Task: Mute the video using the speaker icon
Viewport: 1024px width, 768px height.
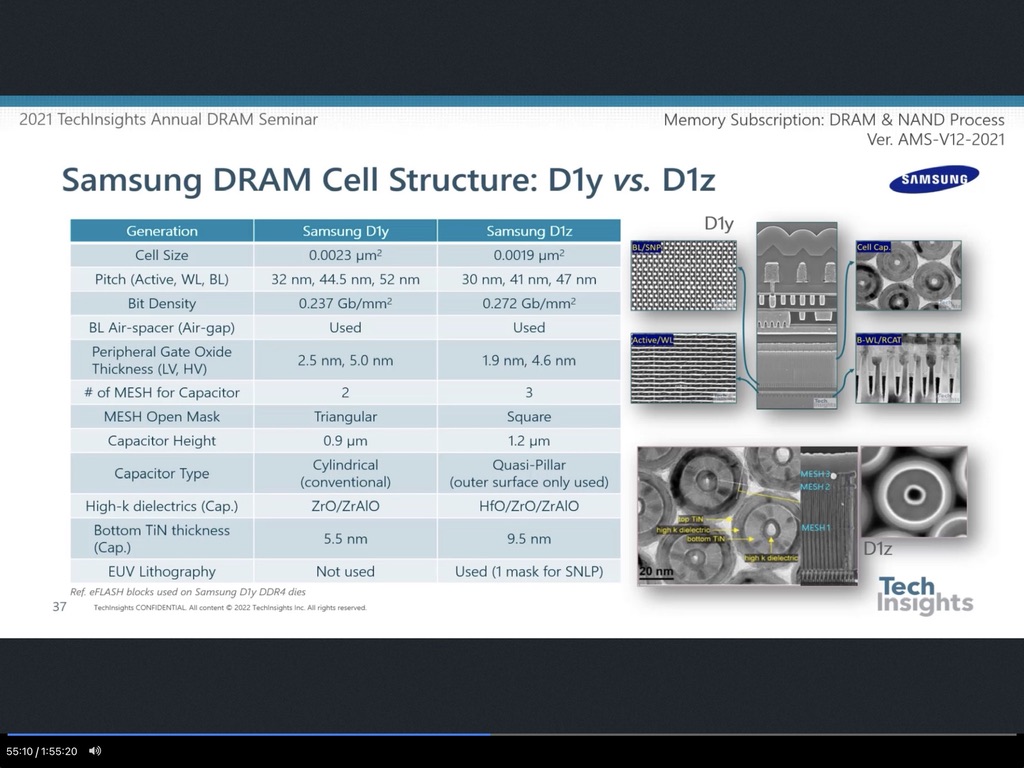Action: coord(95,750)
